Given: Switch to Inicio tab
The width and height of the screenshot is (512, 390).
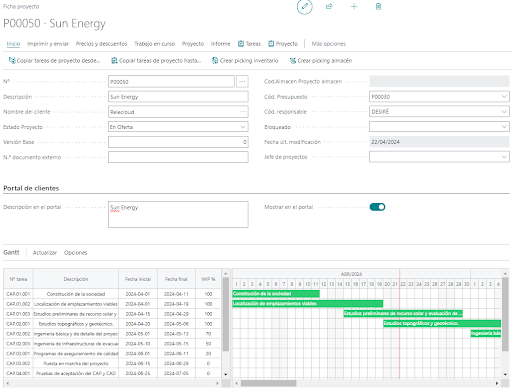Looking at the screenshot, I should click(13, 44).
